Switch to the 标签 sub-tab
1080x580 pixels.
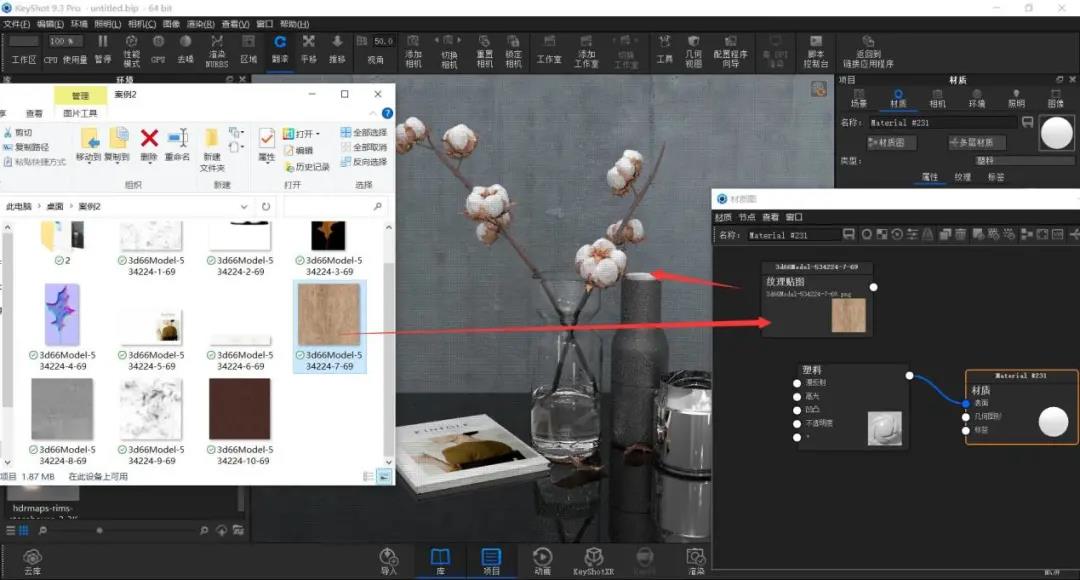[x=996, y=177]
